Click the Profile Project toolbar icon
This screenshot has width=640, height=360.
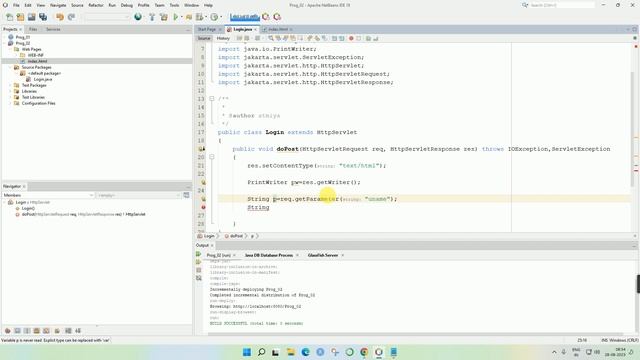[200, 17]
